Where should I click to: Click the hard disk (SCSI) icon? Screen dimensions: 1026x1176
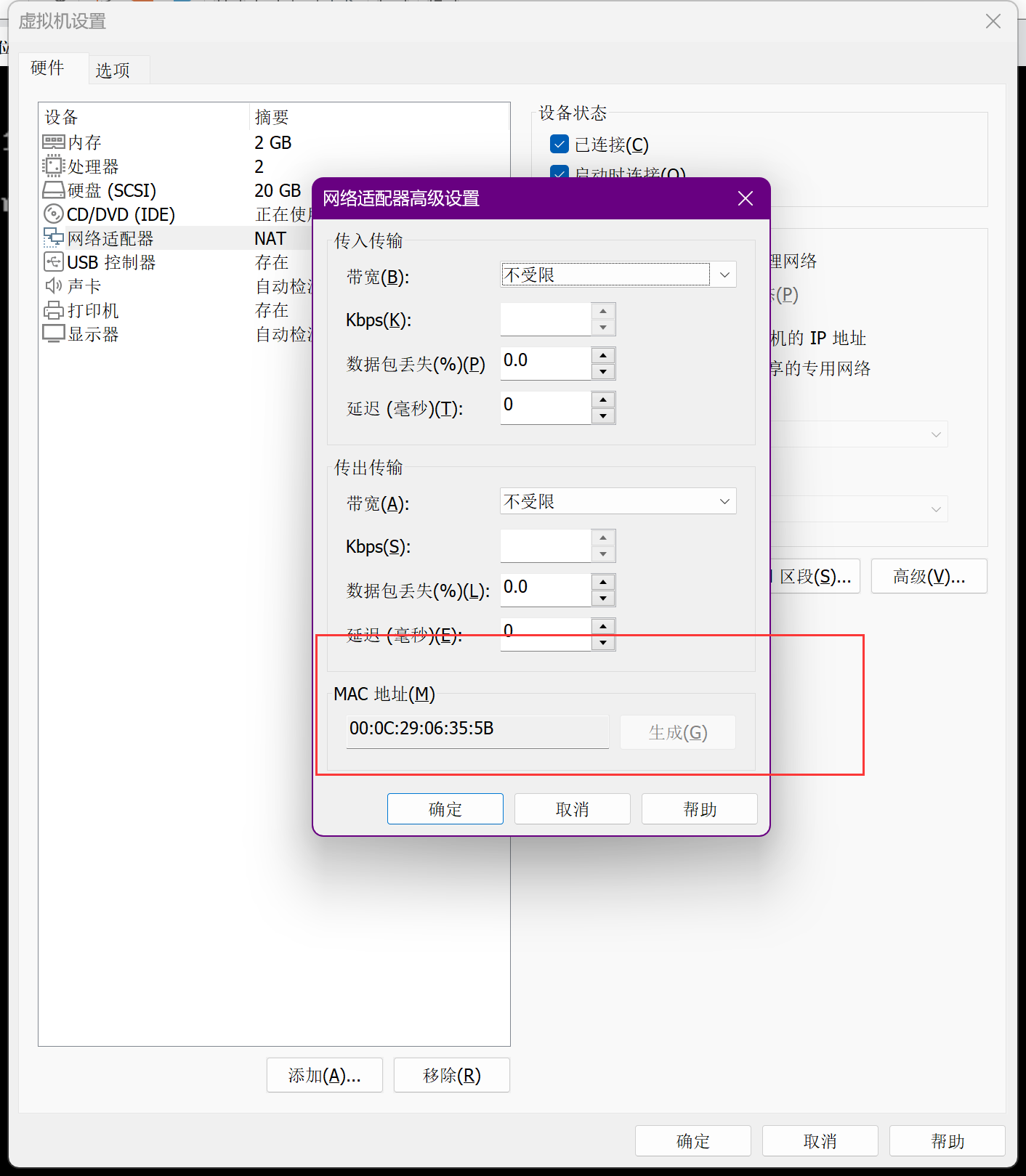point(54,190)
